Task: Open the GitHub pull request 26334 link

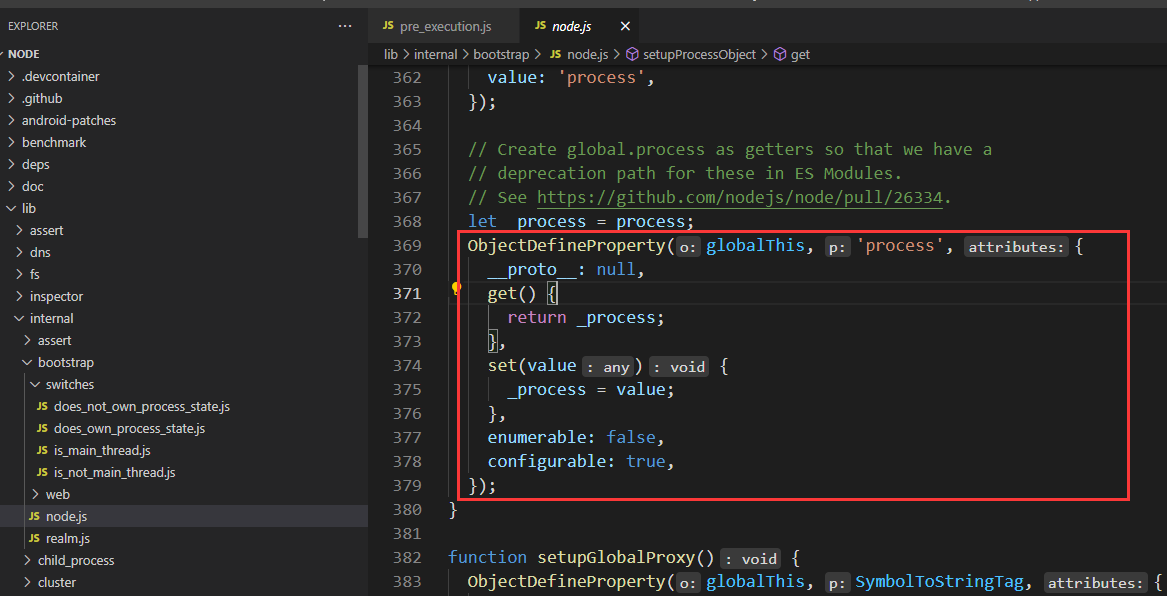Action: pos(739,198)
